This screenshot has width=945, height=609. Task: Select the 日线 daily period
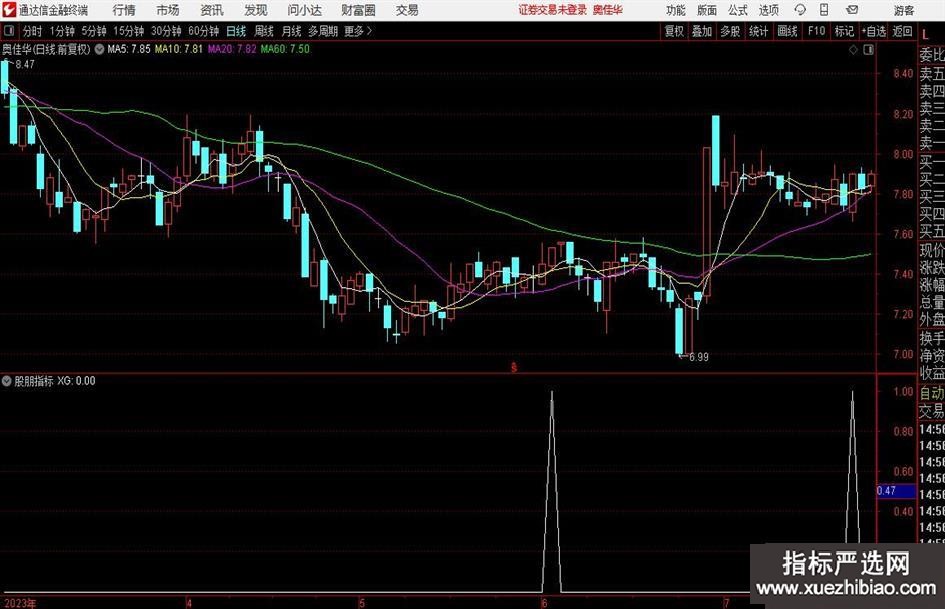236,31
